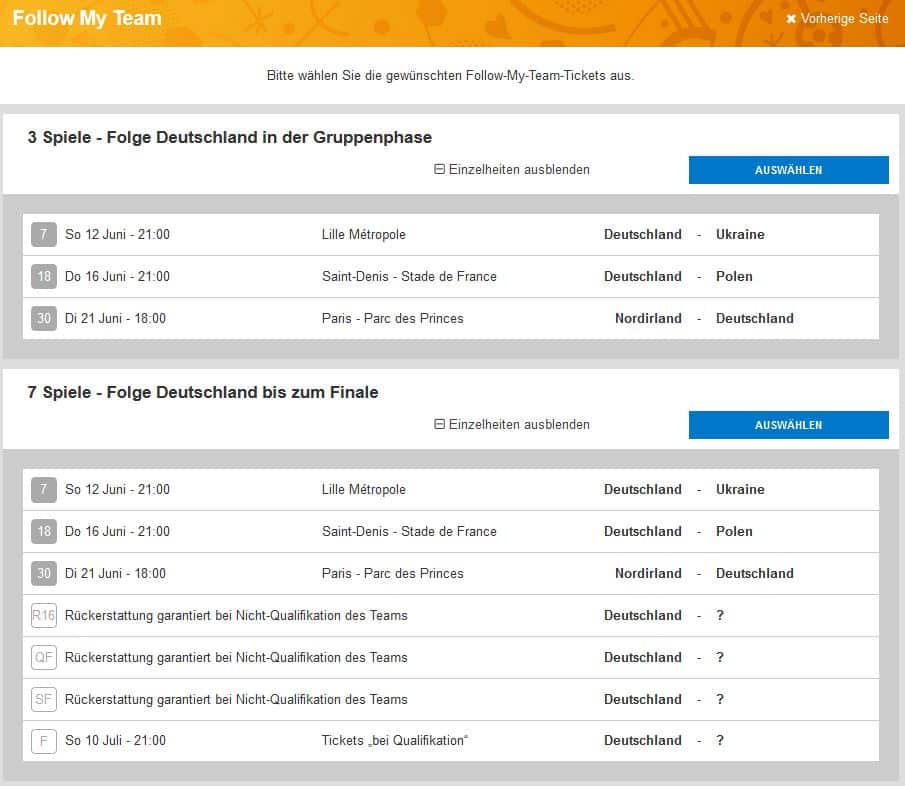Hide details of 7 Spiele bis zum Finale

point(512,425)
